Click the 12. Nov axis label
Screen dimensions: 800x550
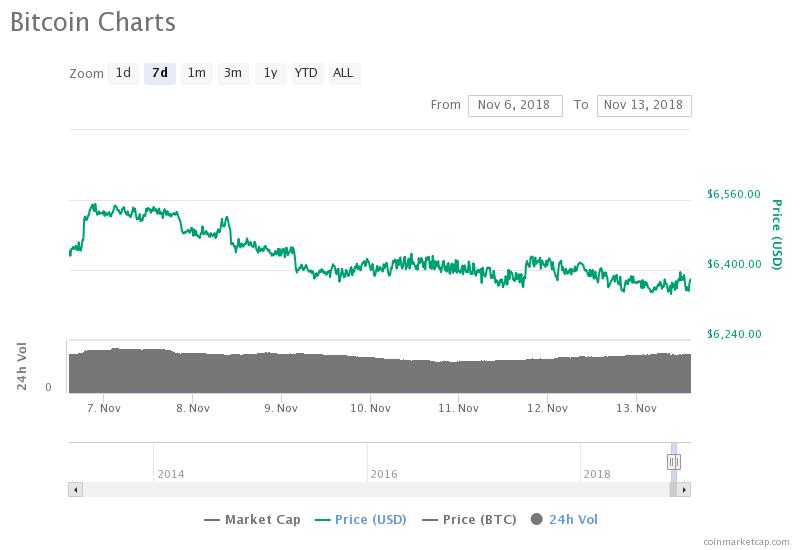(547, 409)
